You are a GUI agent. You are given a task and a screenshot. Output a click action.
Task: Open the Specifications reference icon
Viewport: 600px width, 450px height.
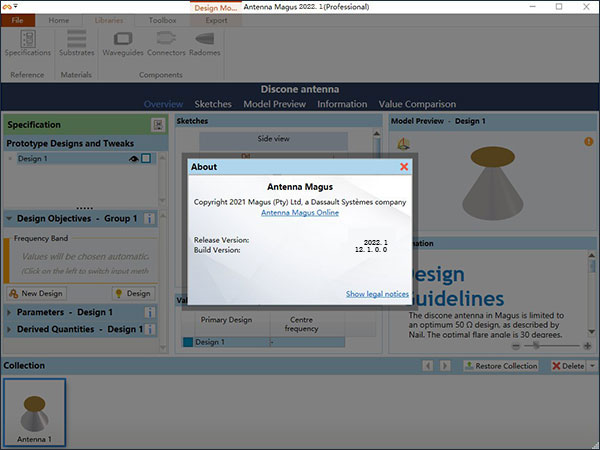click(22, 44)
